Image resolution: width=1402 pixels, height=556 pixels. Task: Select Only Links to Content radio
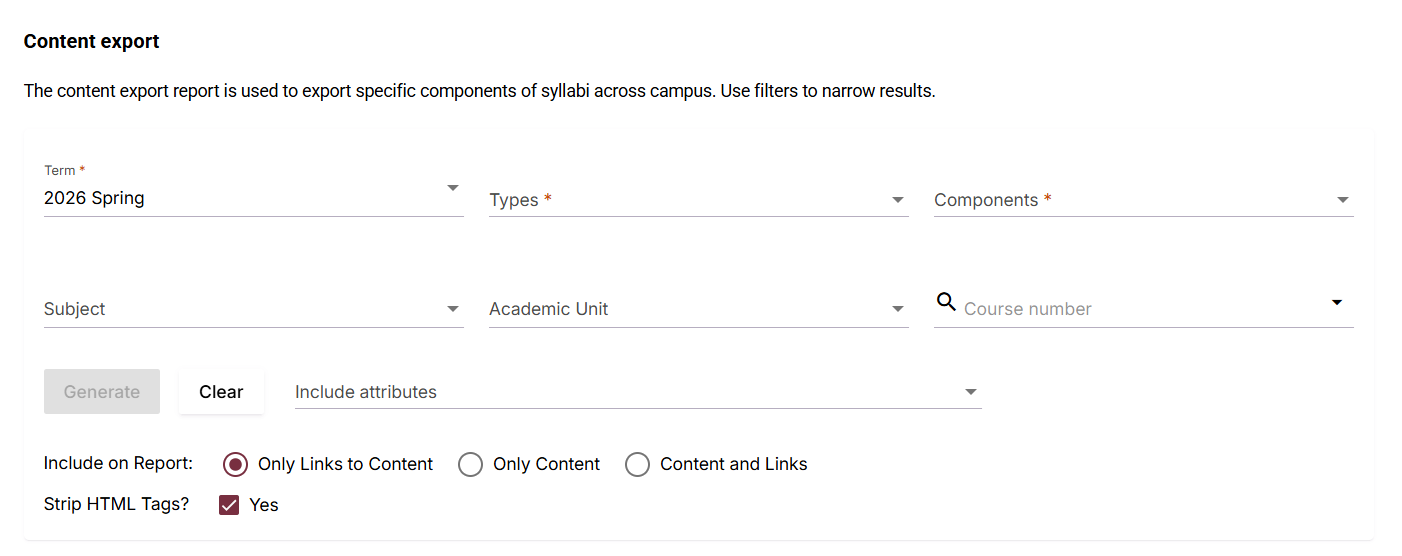coord(236,464)
